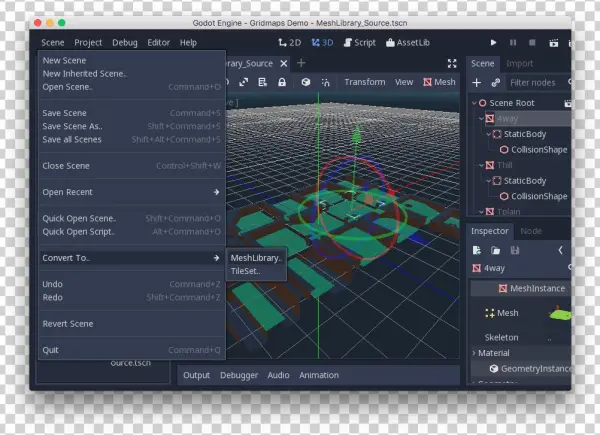The width and height of the screenshot is (600, 435).
Task: Save the current resource
Action: (515, 251)
